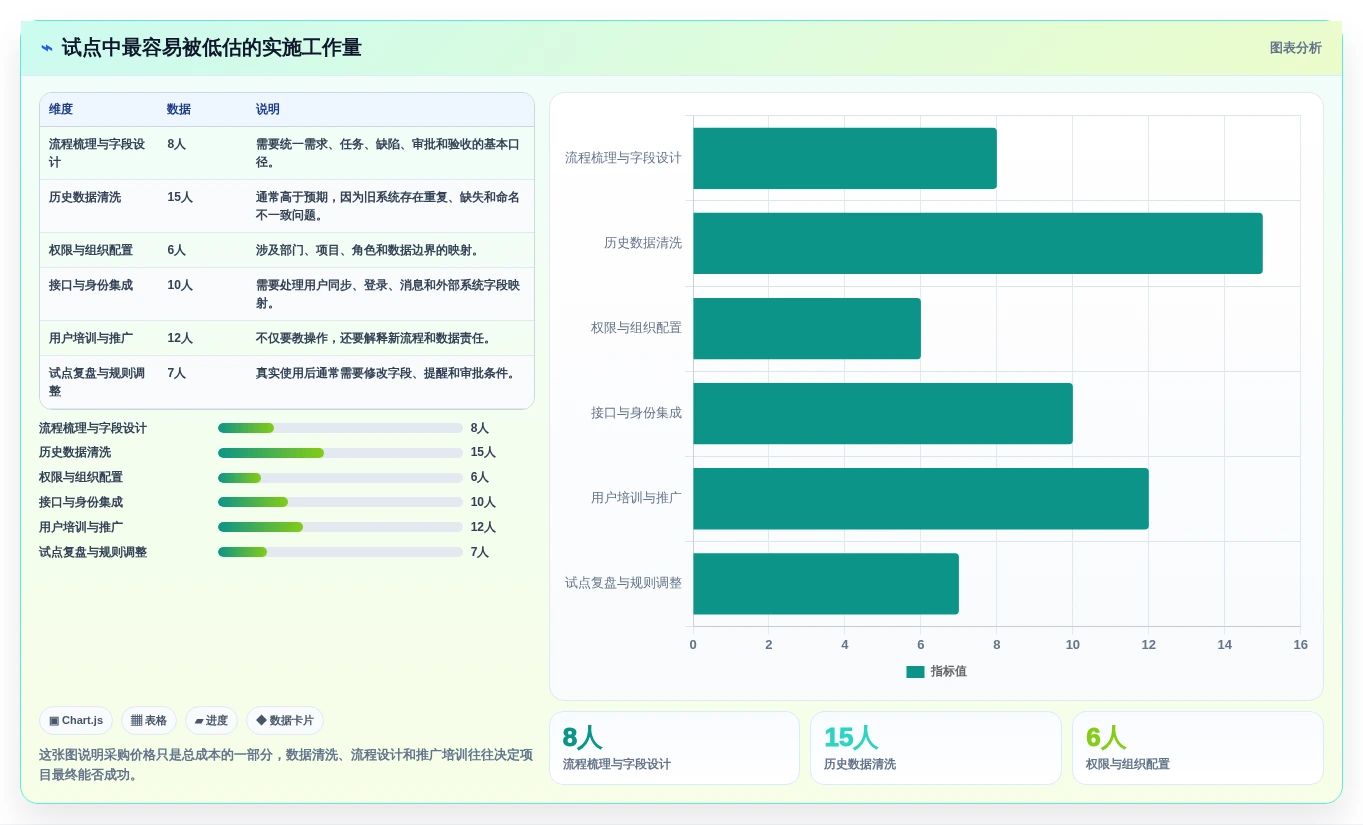Click the 权限与组织配置 progress bar

coord(340,478)
